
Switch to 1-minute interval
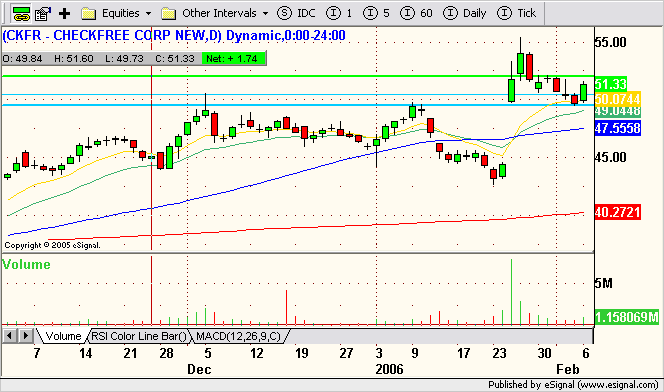pyautogui.click(x=339, y=14)
